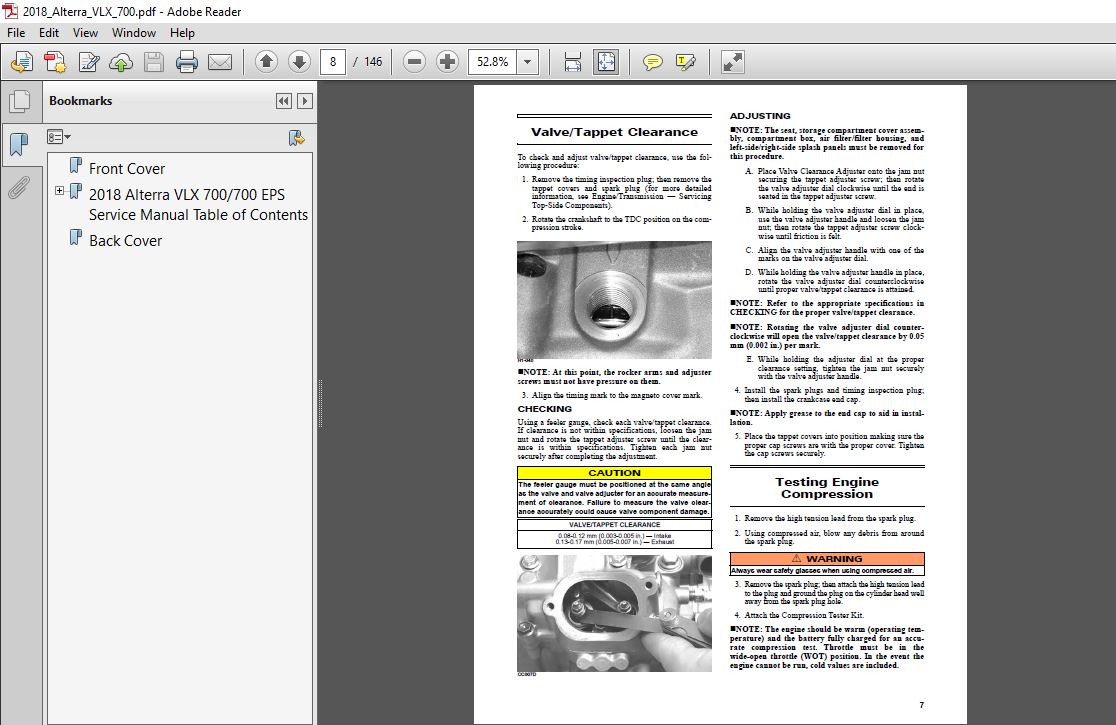
Task: Go to next page with down arrow
Action: coord(299,62)
